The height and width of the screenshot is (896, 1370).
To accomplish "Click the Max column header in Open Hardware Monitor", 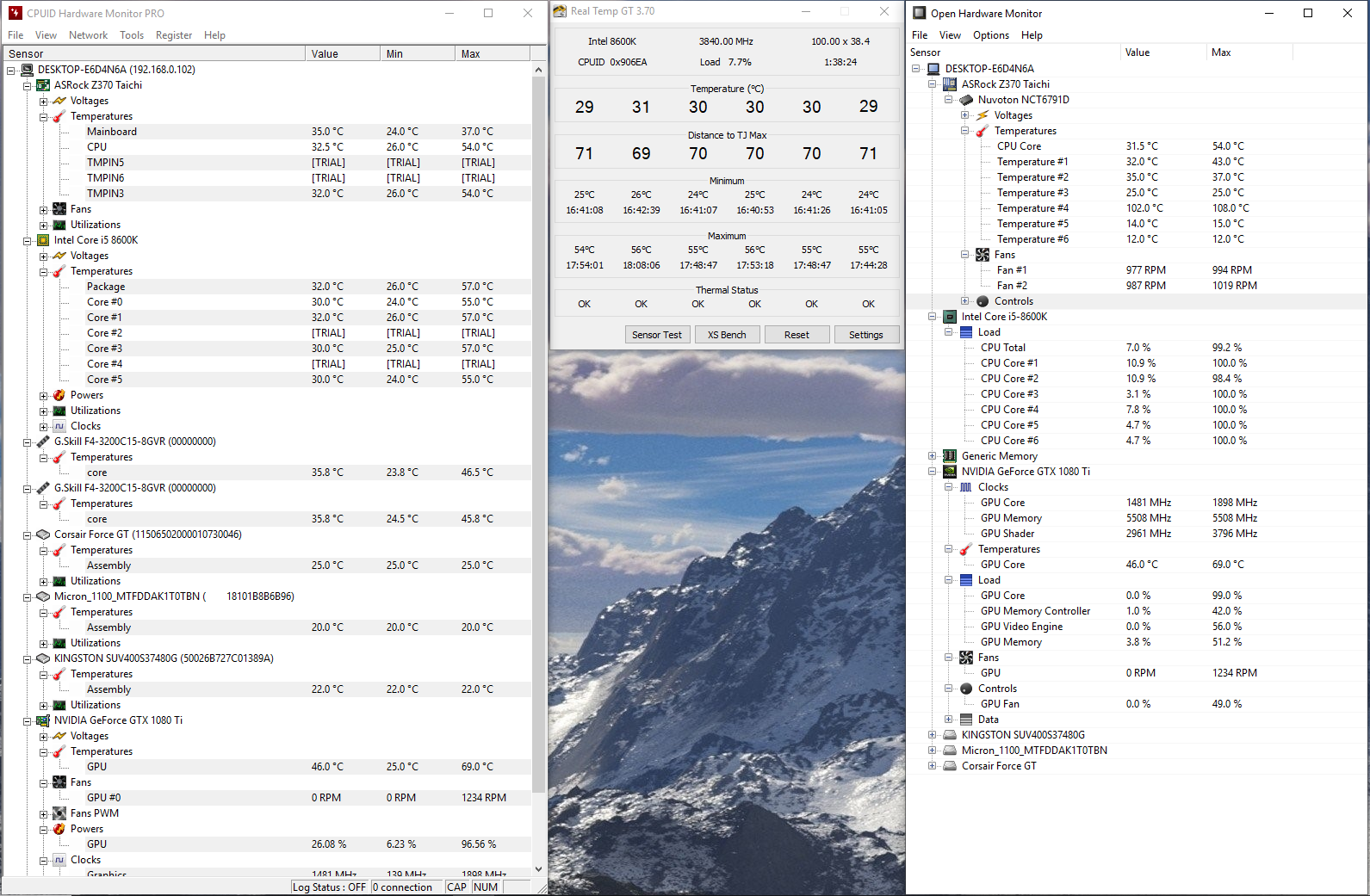I will click(x=1249, y=53).
